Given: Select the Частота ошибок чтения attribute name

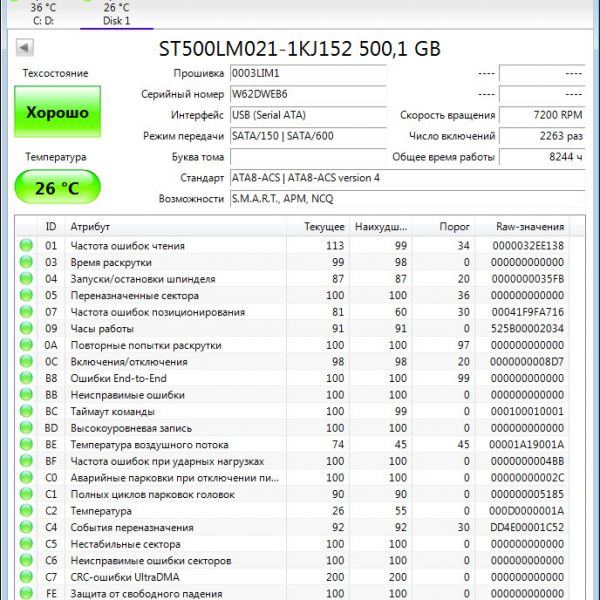Looking at the screenshot, I should [x=127, y=246].
